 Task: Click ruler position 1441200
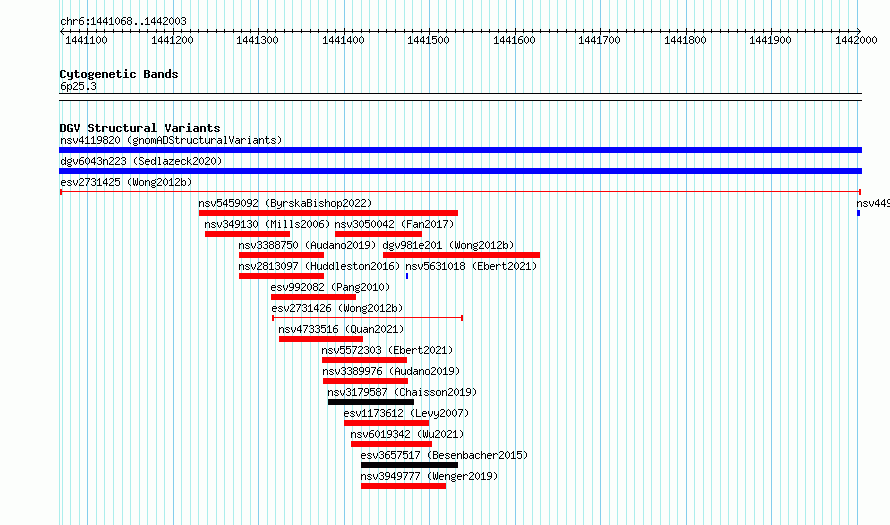click(x=172, y=40)
